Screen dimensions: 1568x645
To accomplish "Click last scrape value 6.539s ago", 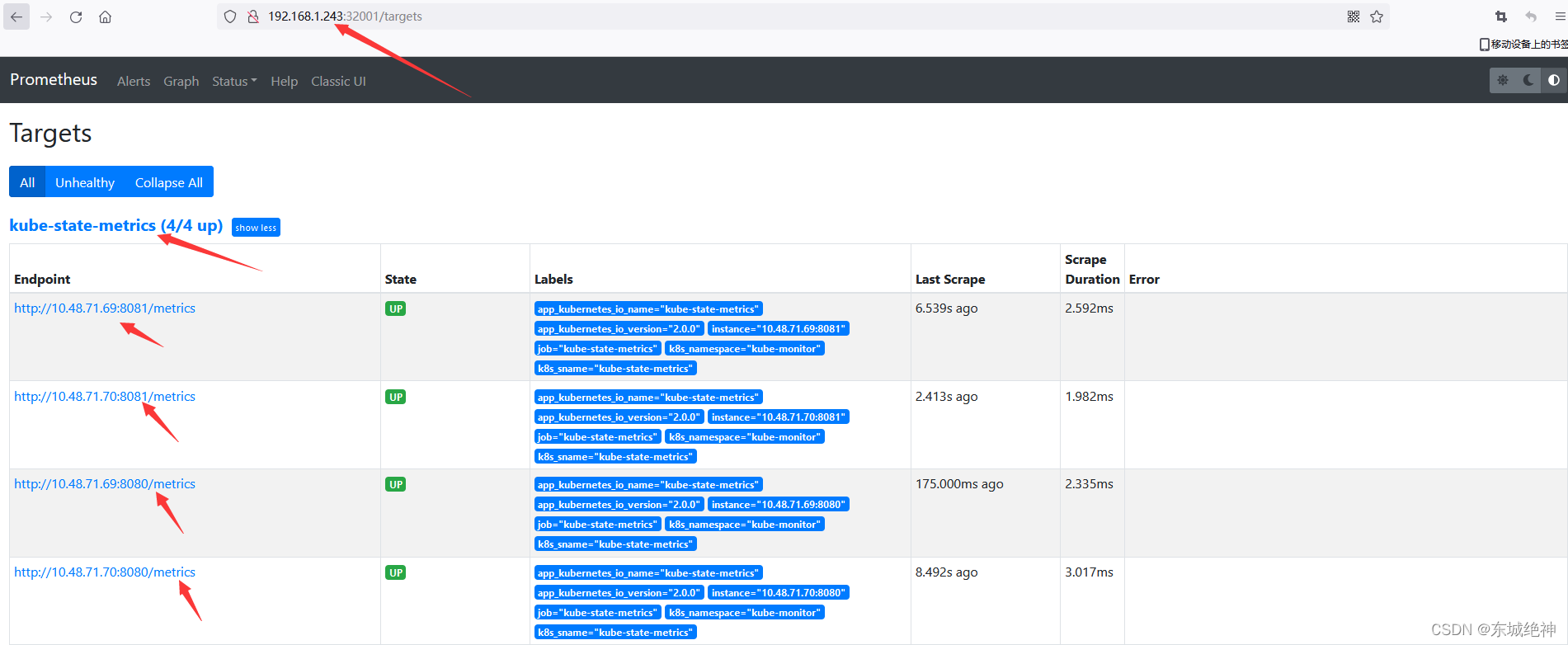I will click(x=947, y=308).
